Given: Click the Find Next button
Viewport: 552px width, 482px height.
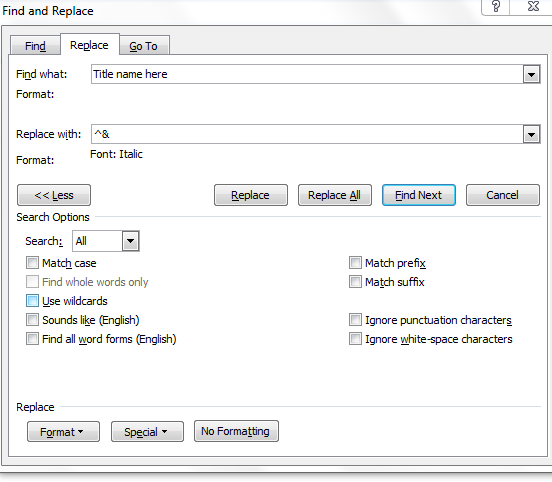Looking at the screenshot, I should pyautogui.click(x=419, y=195).
